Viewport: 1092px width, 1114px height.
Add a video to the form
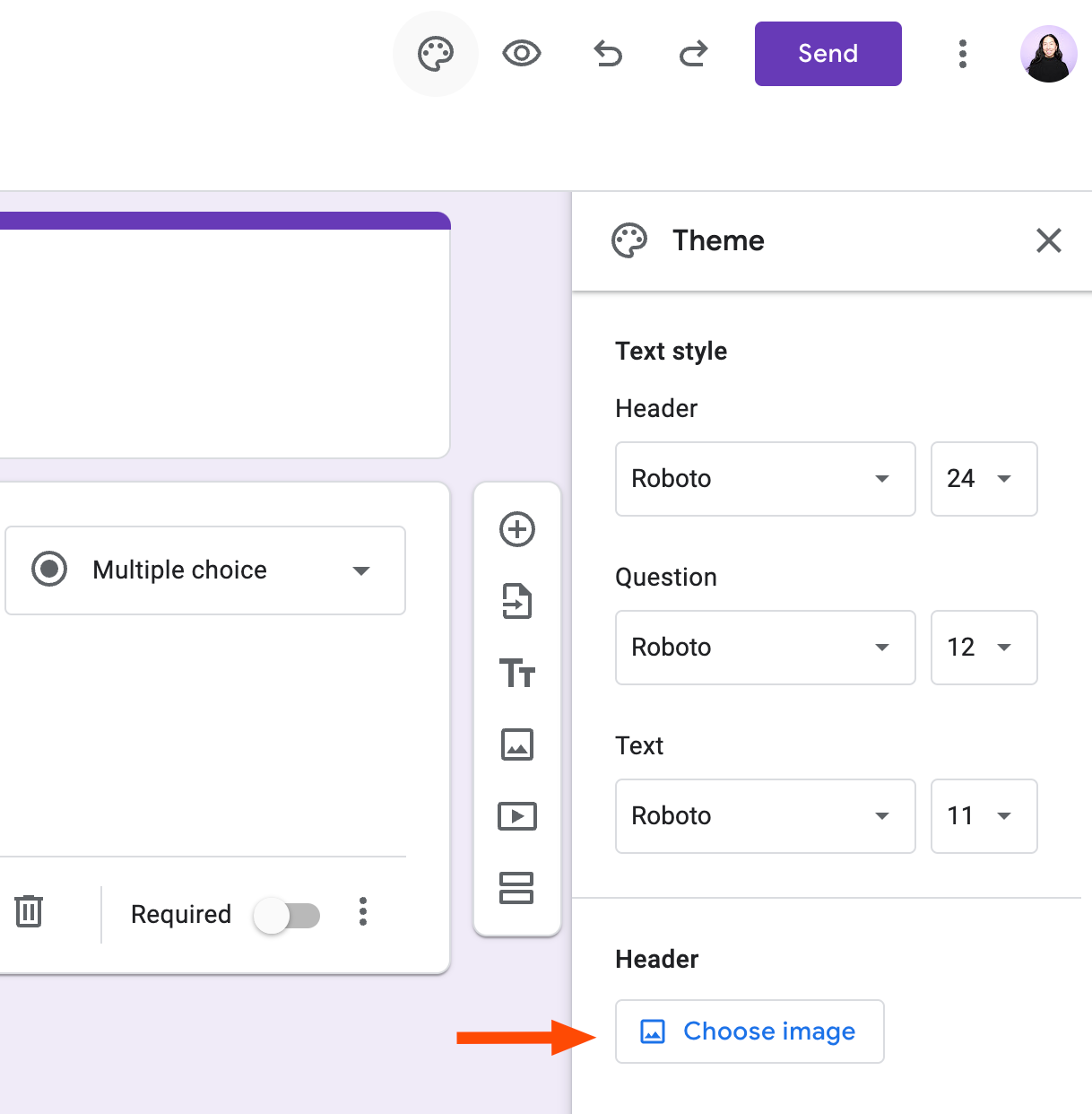517,816
